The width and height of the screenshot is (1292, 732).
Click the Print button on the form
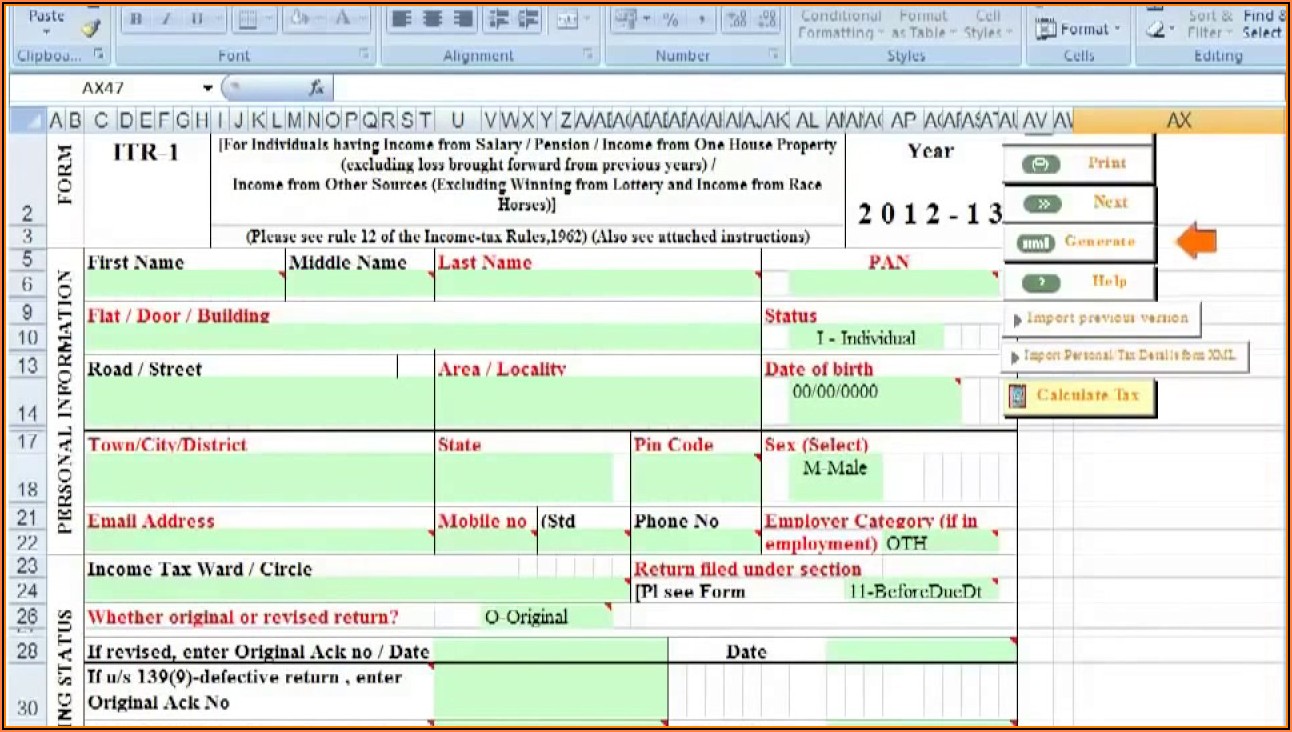(x=1079, y=163)
